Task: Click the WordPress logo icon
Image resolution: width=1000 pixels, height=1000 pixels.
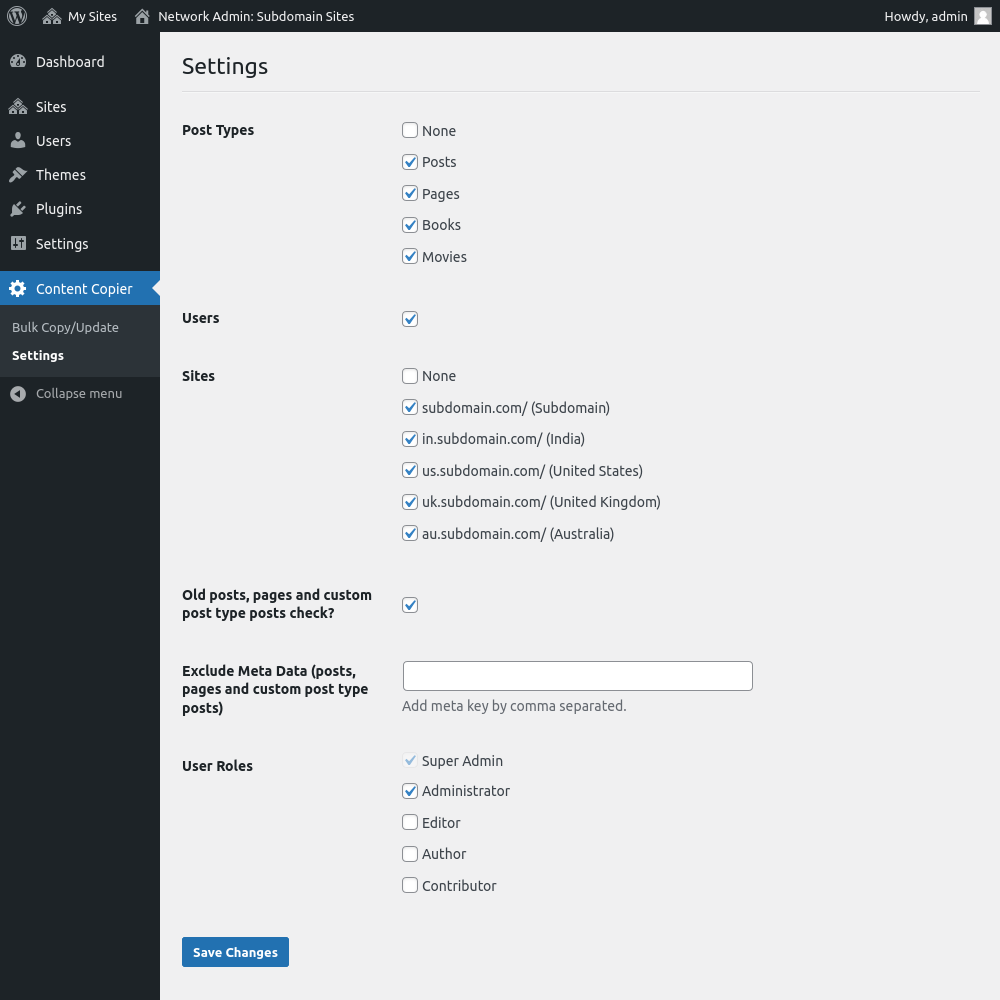Action: tap(17, 16)
